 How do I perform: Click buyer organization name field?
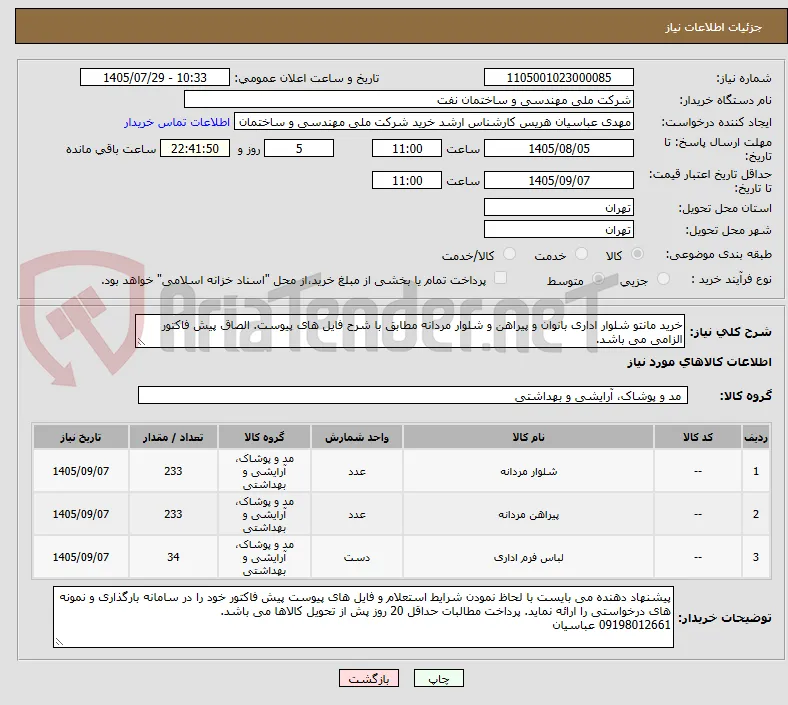[x=409, y=99]
